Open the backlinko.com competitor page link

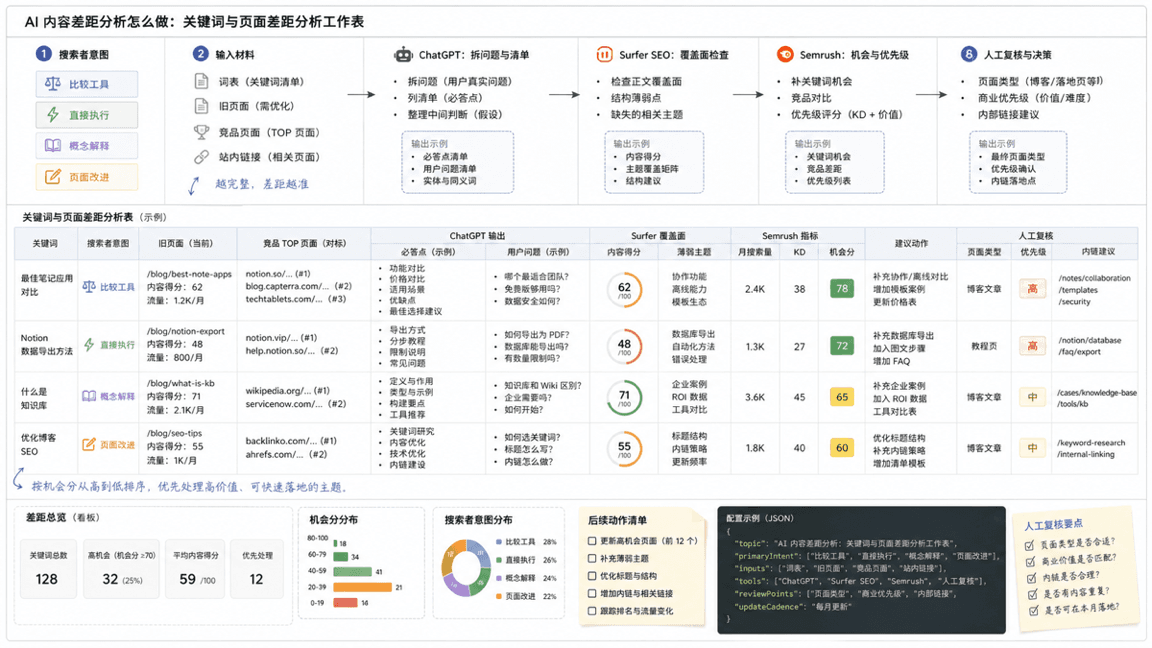pyautogui.click(x=291, y=441)
